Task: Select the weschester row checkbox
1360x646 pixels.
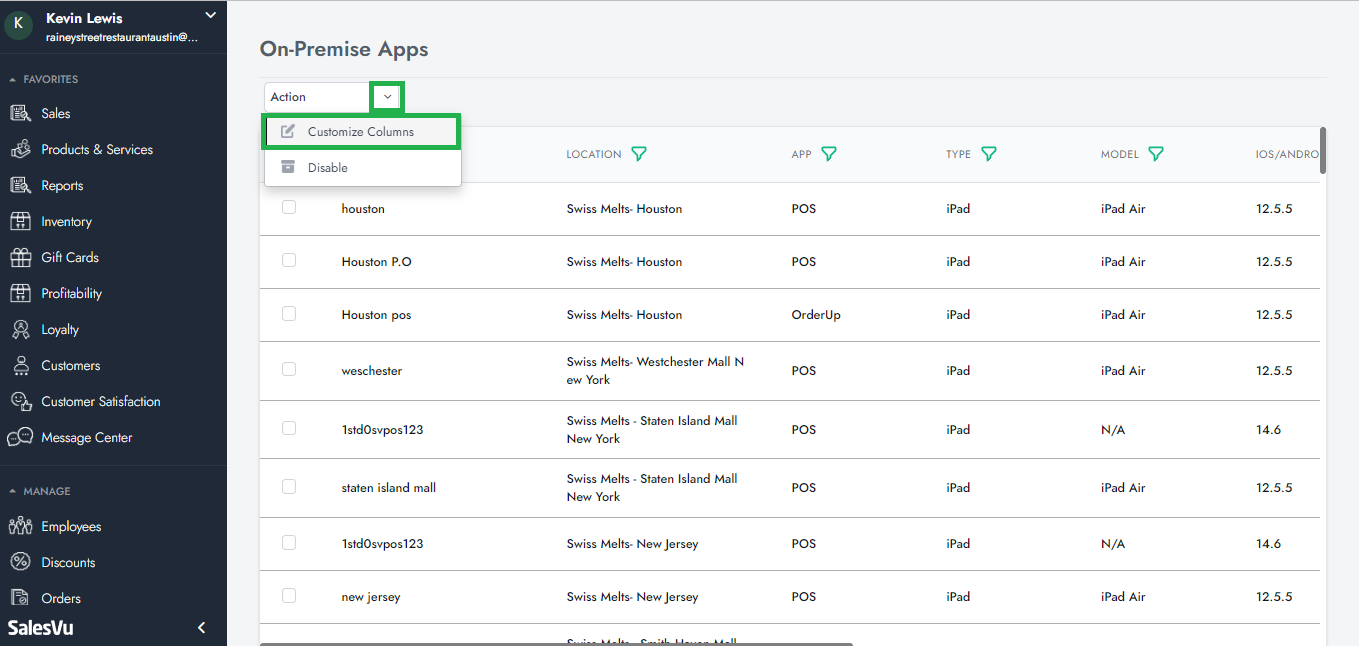Action: tap(289, 369)
